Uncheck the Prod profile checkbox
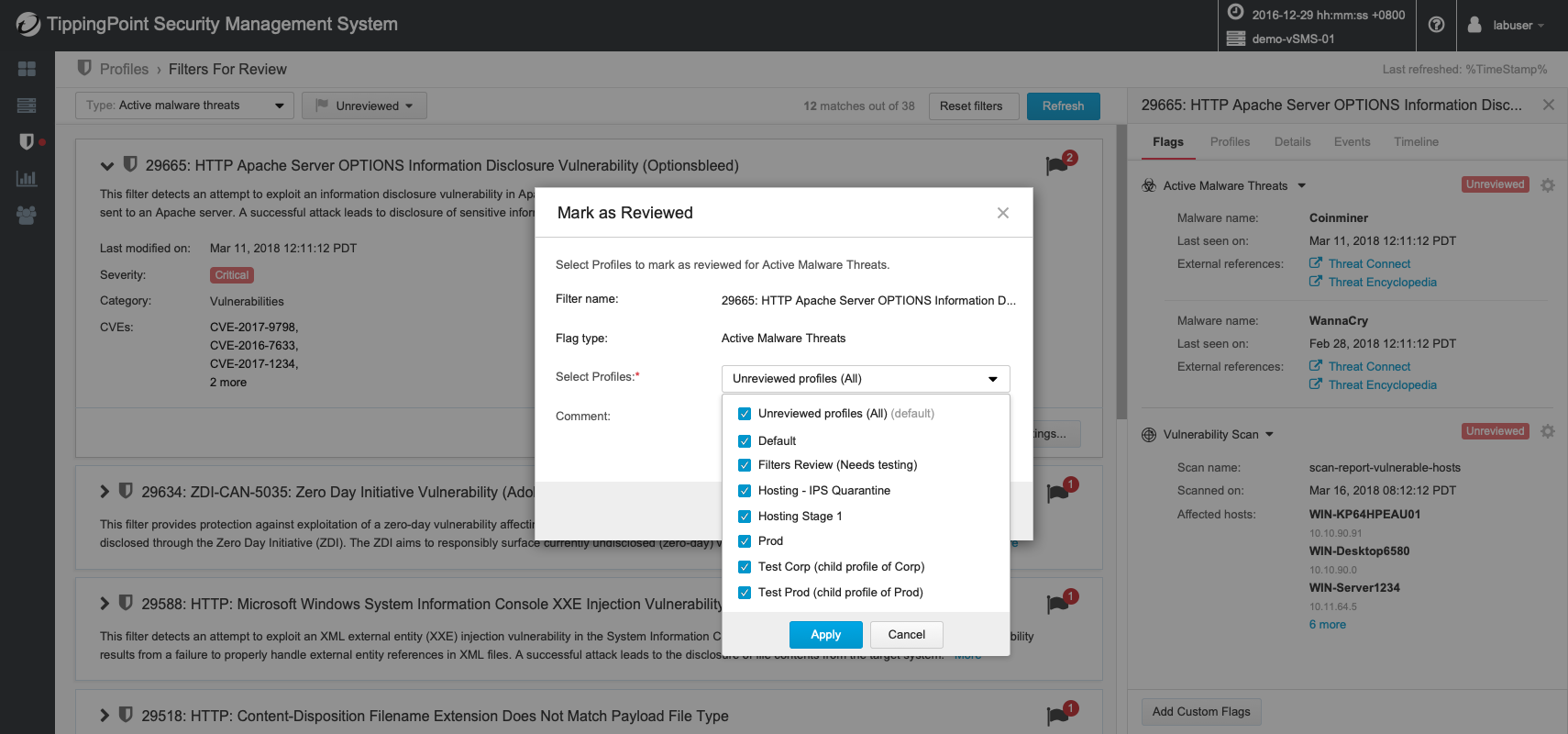Screen dimensions: 1568x734 [x=745, y=541]
